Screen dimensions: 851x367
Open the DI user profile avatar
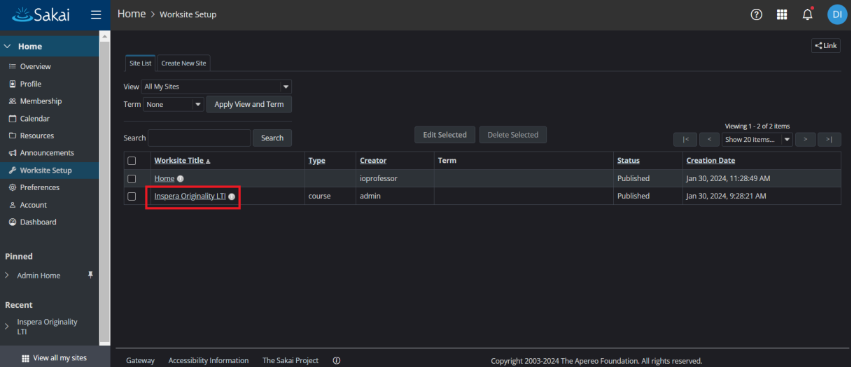[x=836, y=15]
